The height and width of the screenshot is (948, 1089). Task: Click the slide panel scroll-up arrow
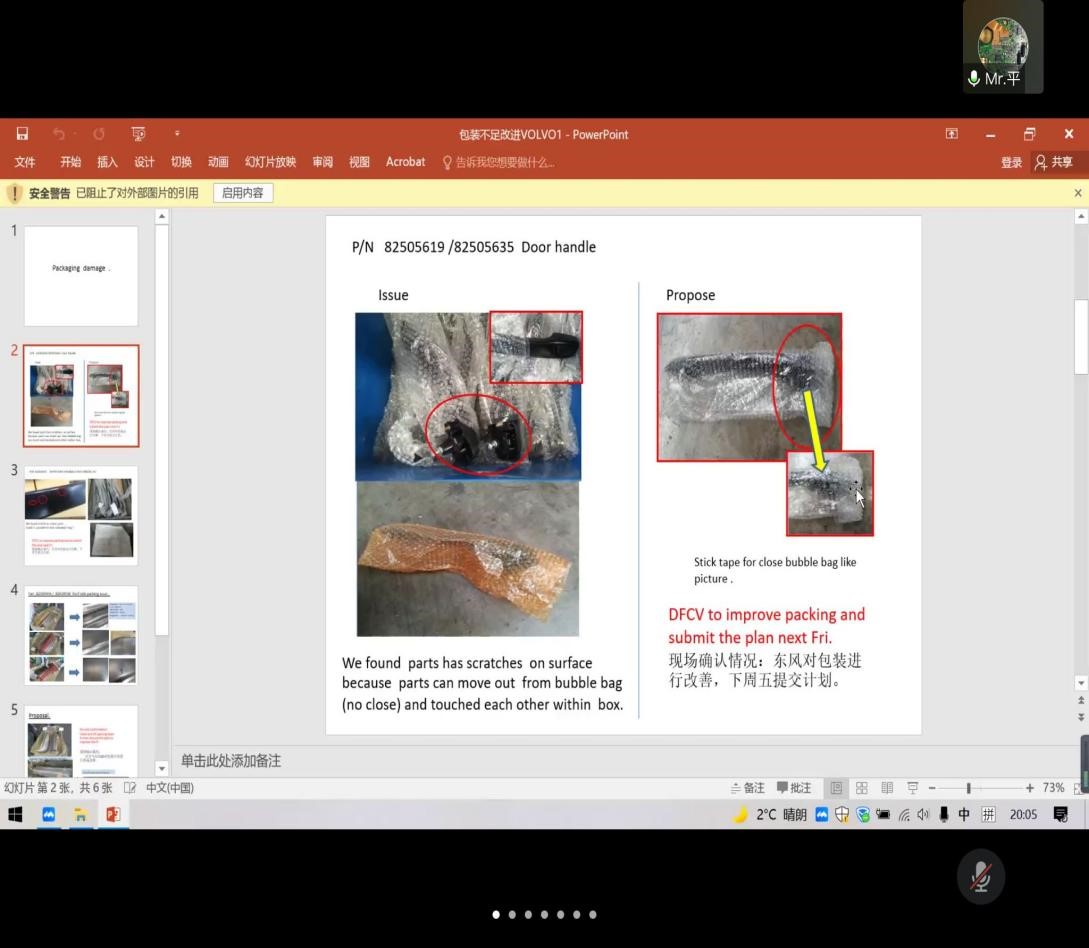point(162,216)
